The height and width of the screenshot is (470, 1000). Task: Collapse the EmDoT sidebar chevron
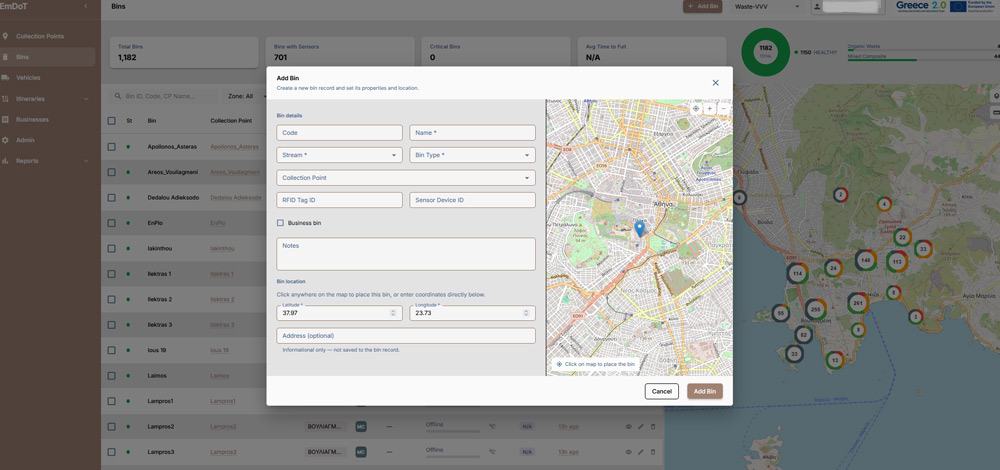tap(86, 6)
